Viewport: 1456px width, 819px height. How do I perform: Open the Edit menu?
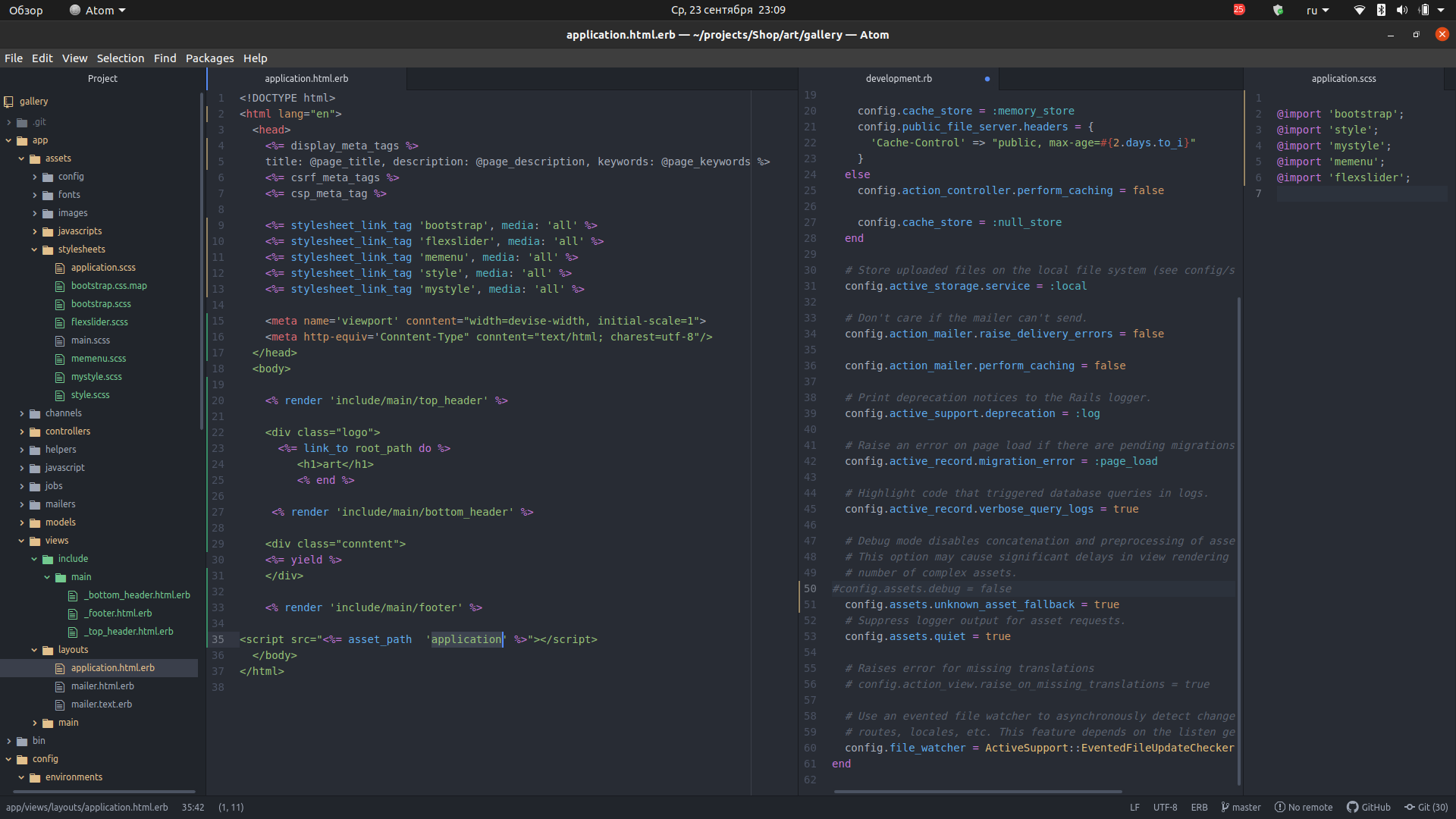42,58
